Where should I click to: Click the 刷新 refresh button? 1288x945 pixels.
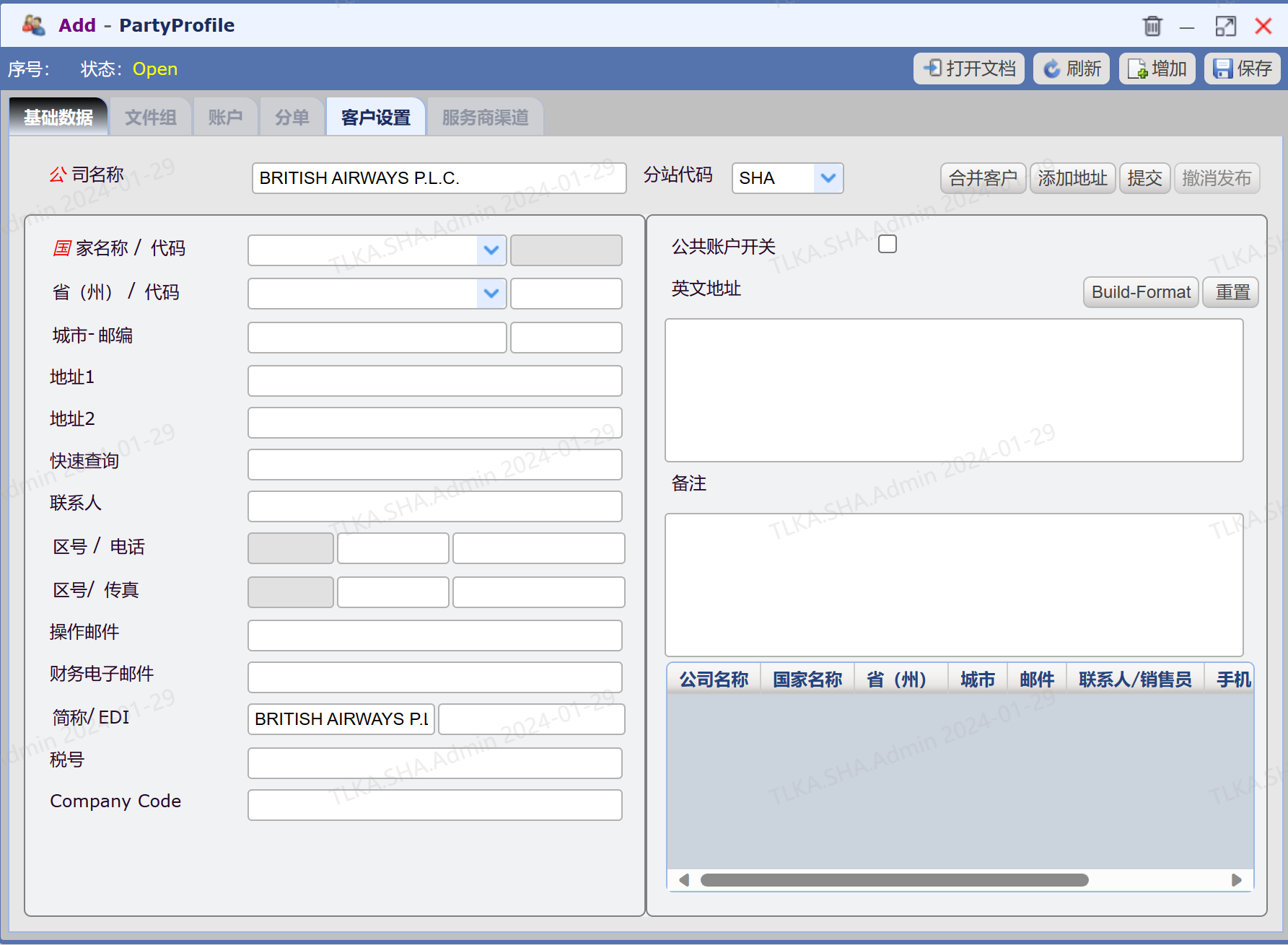point(1072,69)
